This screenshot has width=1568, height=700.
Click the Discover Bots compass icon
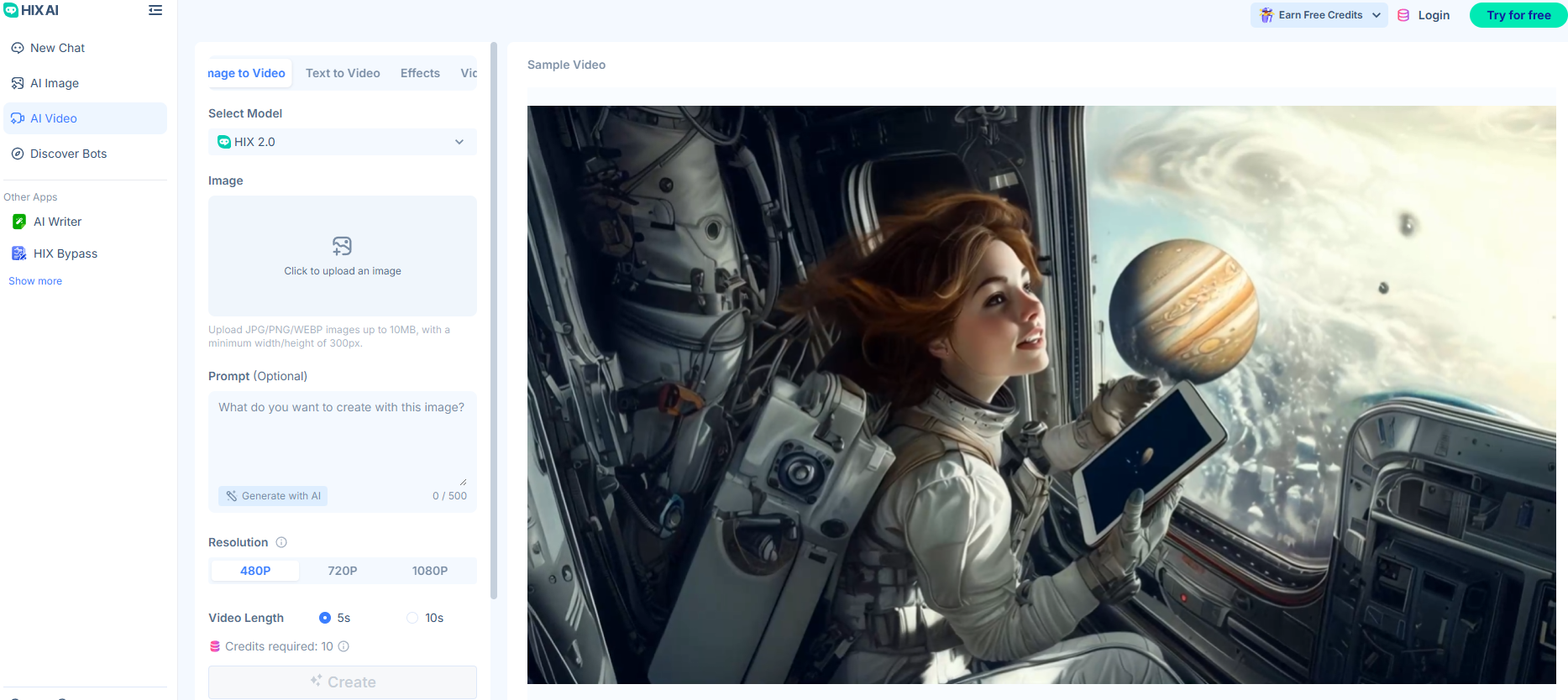click(x=18, y=154)
